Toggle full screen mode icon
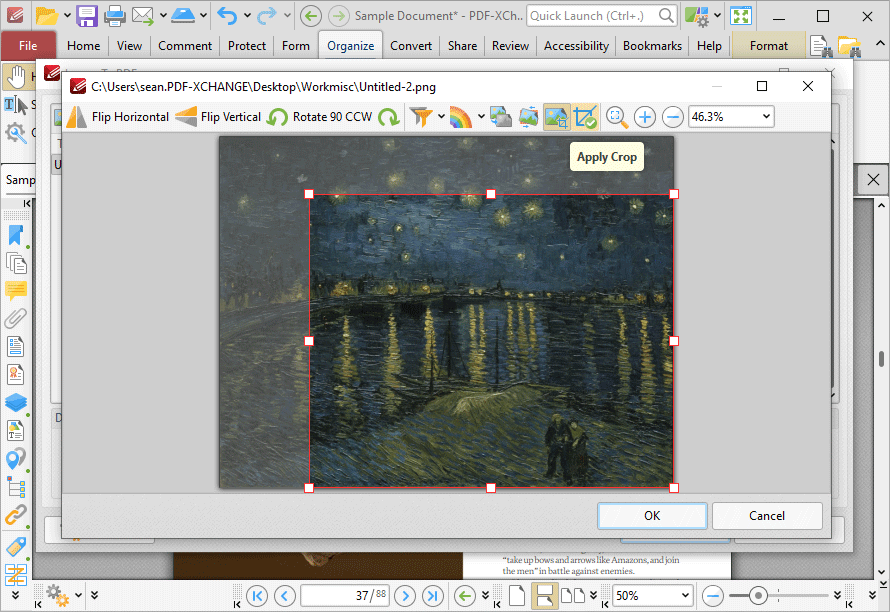The image size is (890, 612). pyautogui.click(x=741, y=16)
